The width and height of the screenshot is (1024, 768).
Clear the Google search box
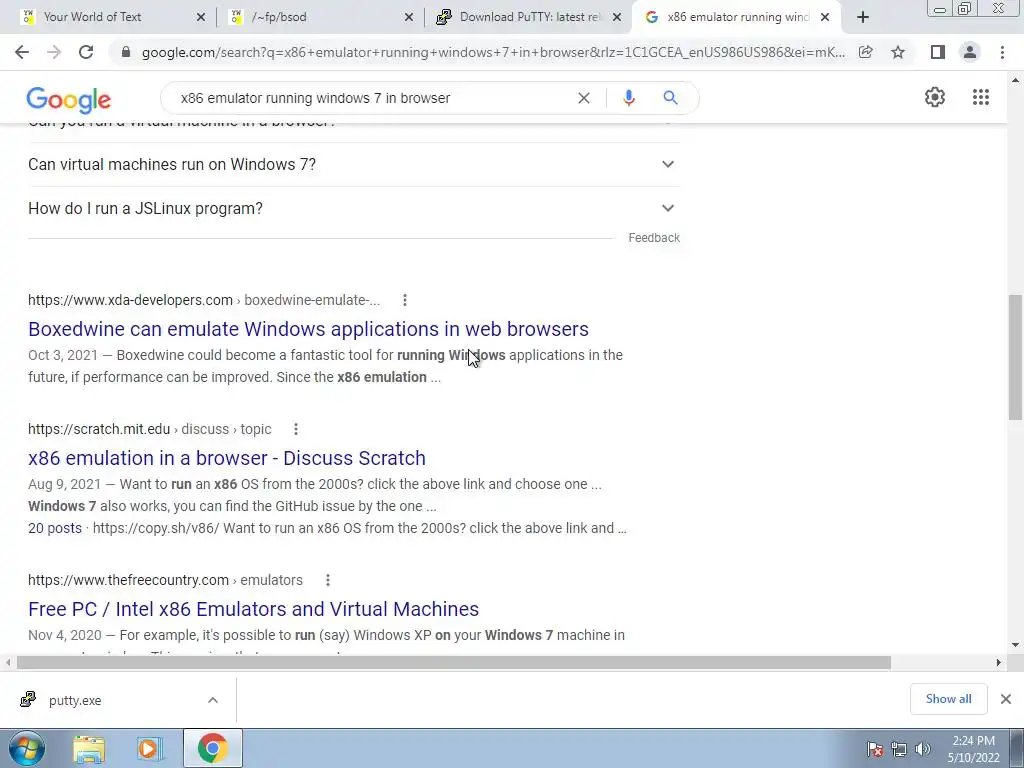coord(584,98)
